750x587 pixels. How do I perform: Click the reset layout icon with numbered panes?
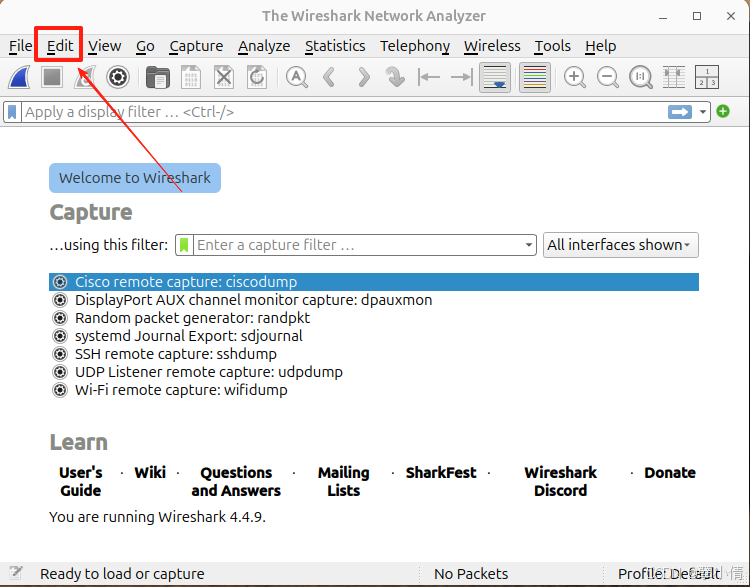click(707, 77)
